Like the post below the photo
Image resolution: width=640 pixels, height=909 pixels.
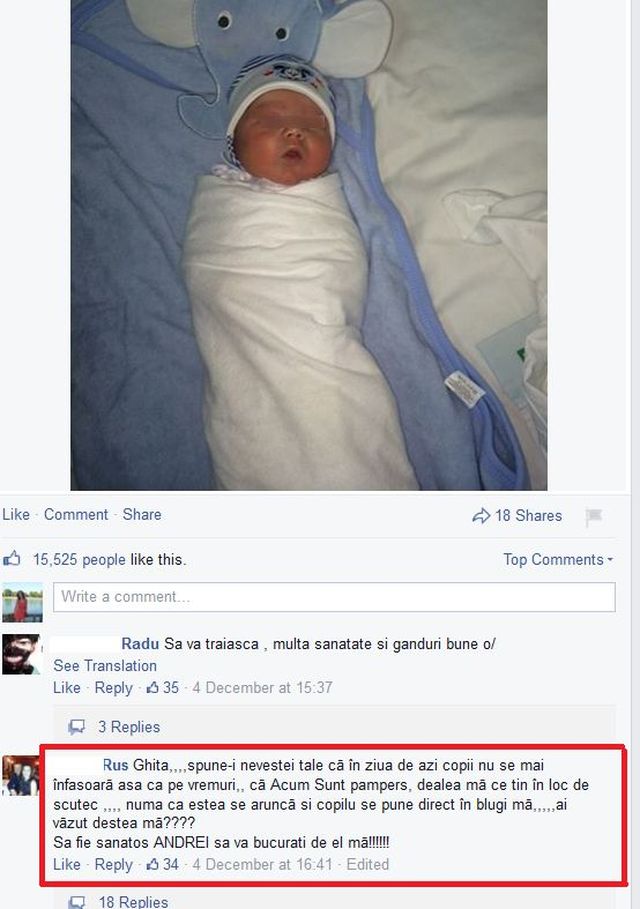tap(16, 514)
